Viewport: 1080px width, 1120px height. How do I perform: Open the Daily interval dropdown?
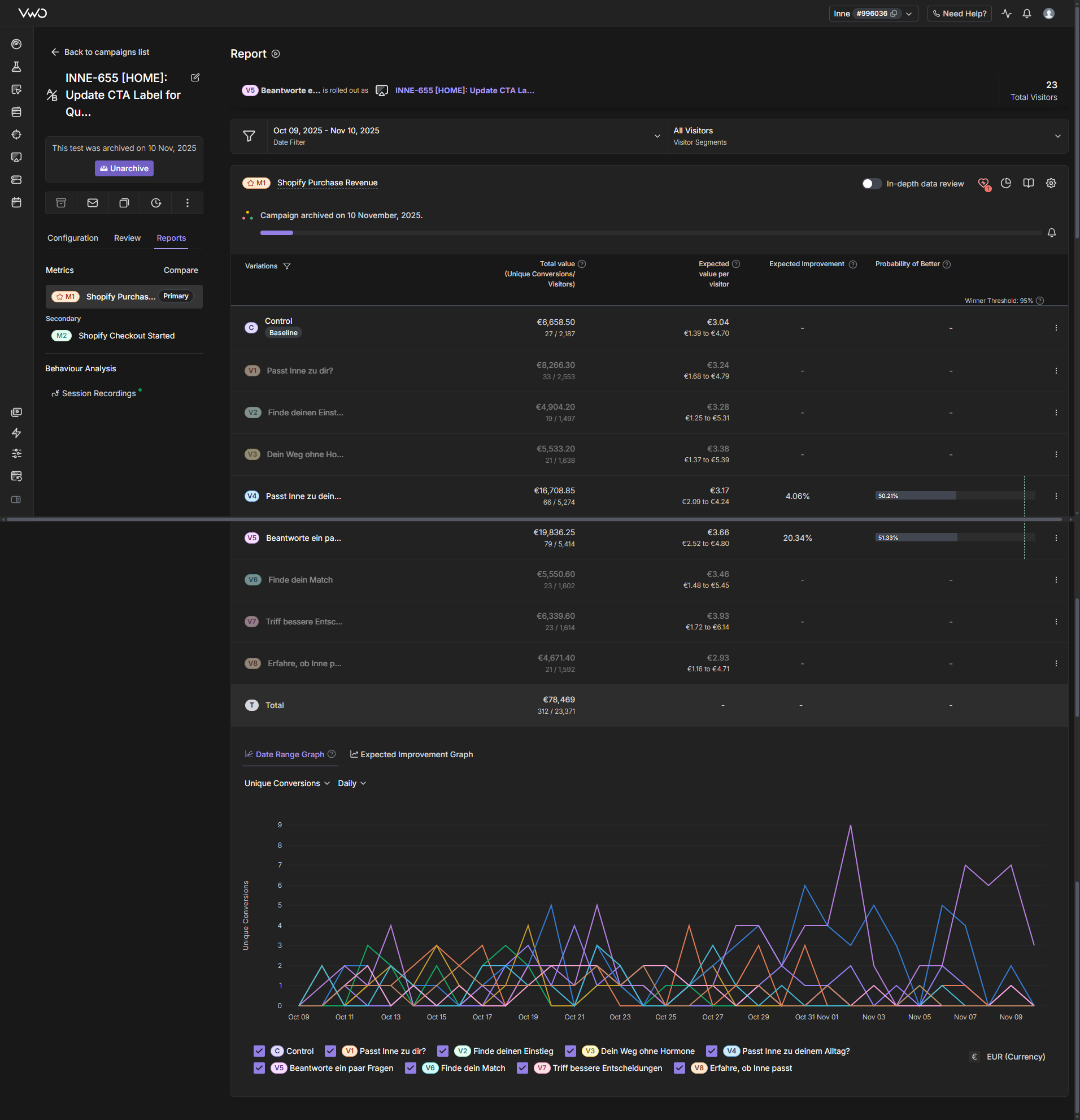351,783
